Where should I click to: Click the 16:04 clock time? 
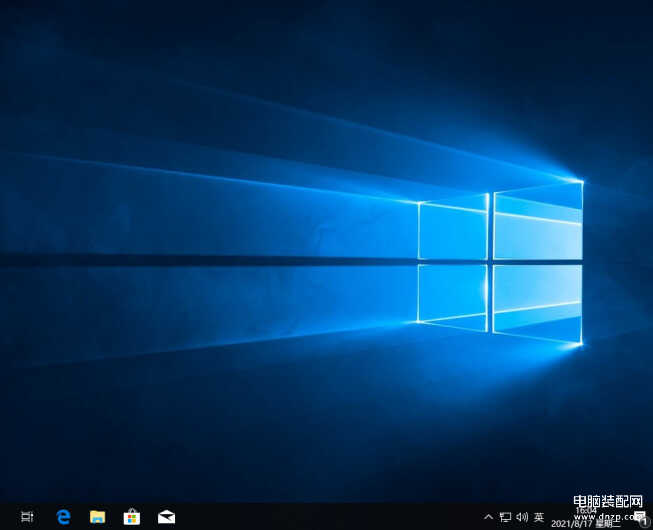[x=585, y=511]
